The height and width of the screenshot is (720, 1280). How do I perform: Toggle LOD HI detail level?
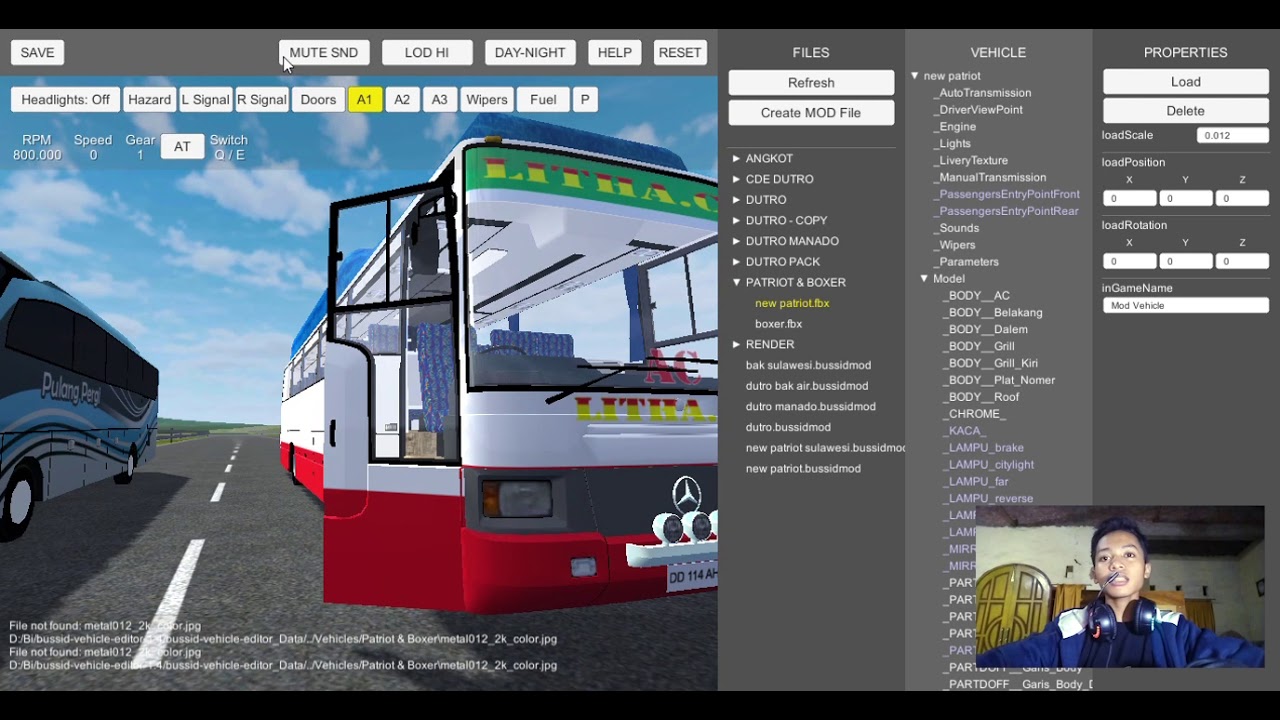coord(427,52)
